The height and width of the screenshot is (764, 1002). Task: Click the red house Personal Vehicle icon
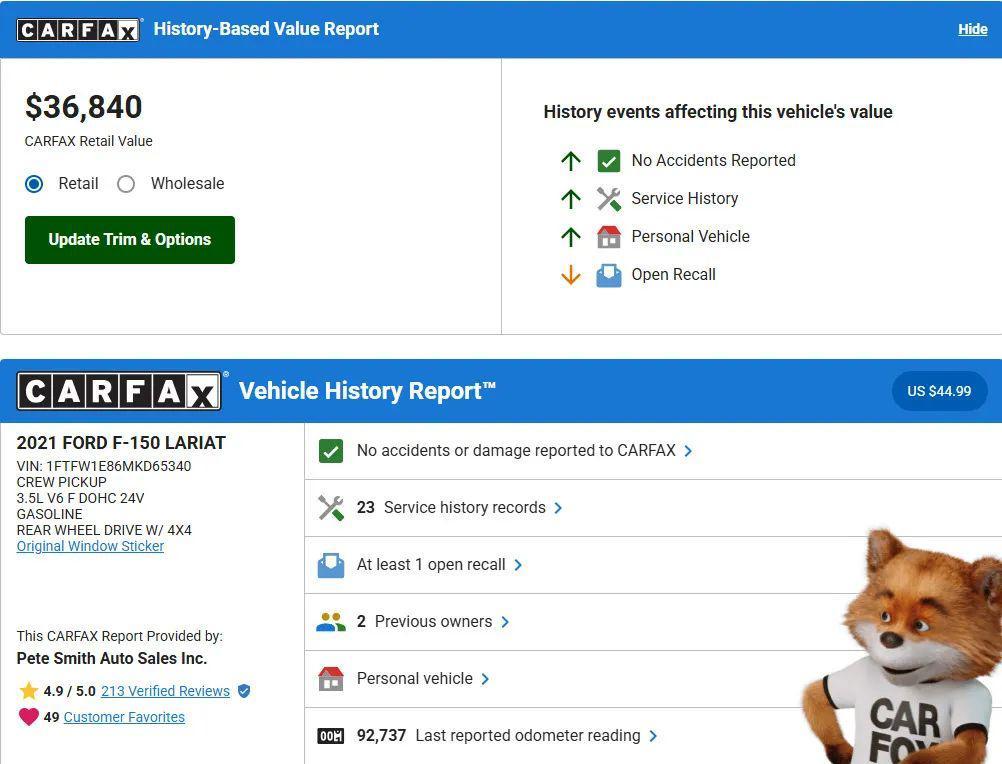tap(608, 236)
